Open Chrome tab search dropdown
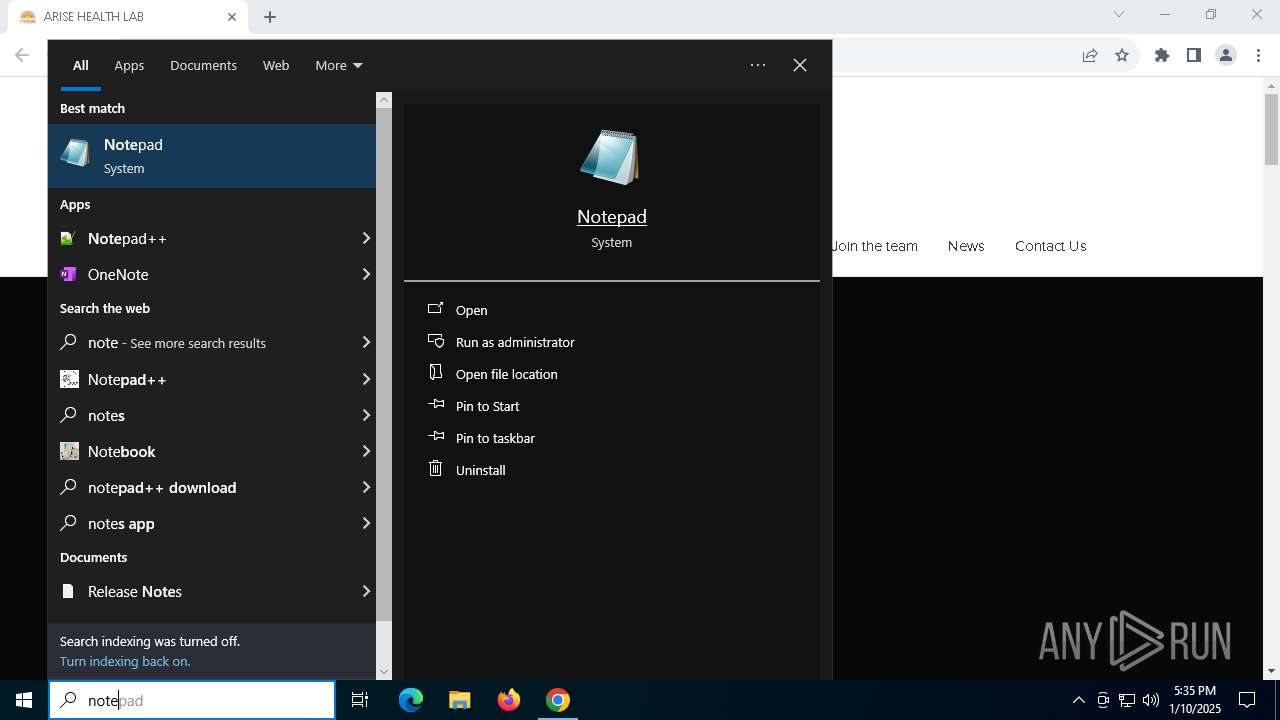The image size is (1280, 720). [x=1119, y=14]
